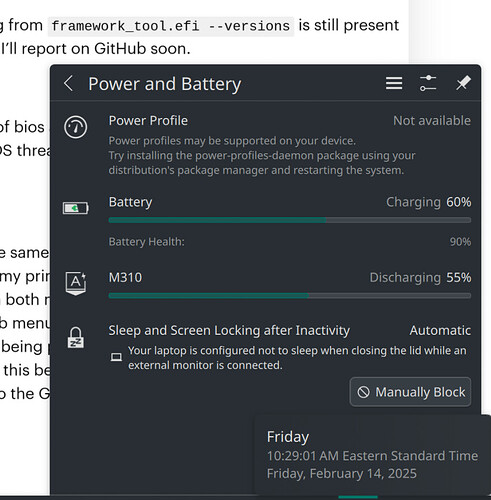
Task: Click the M310 charge level bar
Action: click(x=290, y=296)
